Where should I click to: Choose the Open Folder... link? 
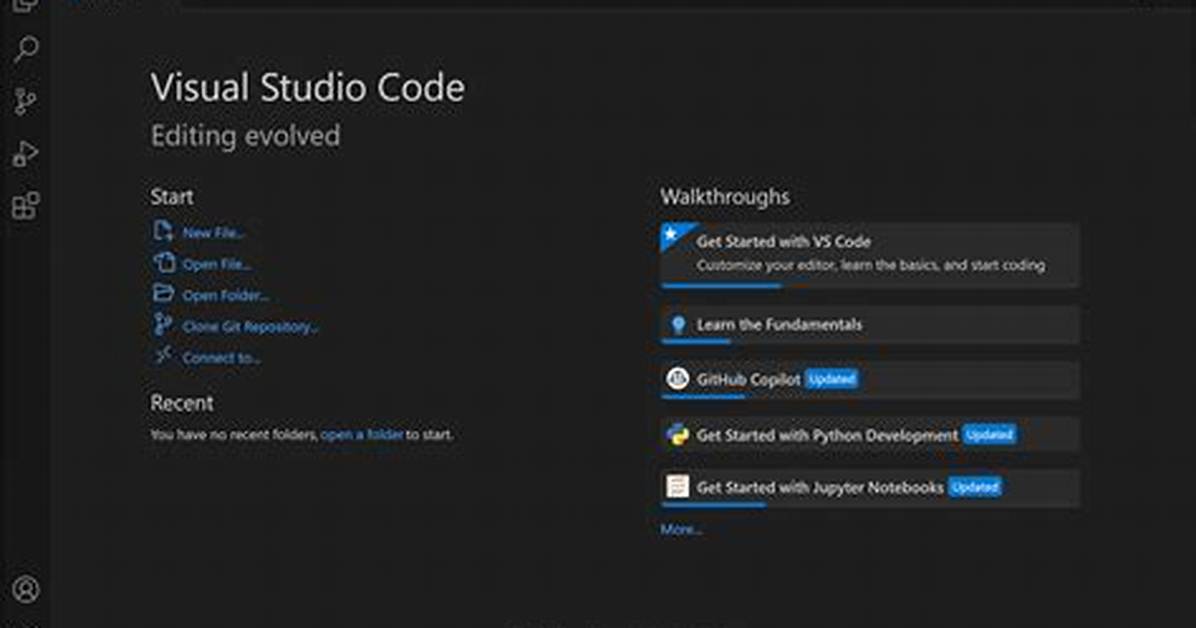[226, 295]
